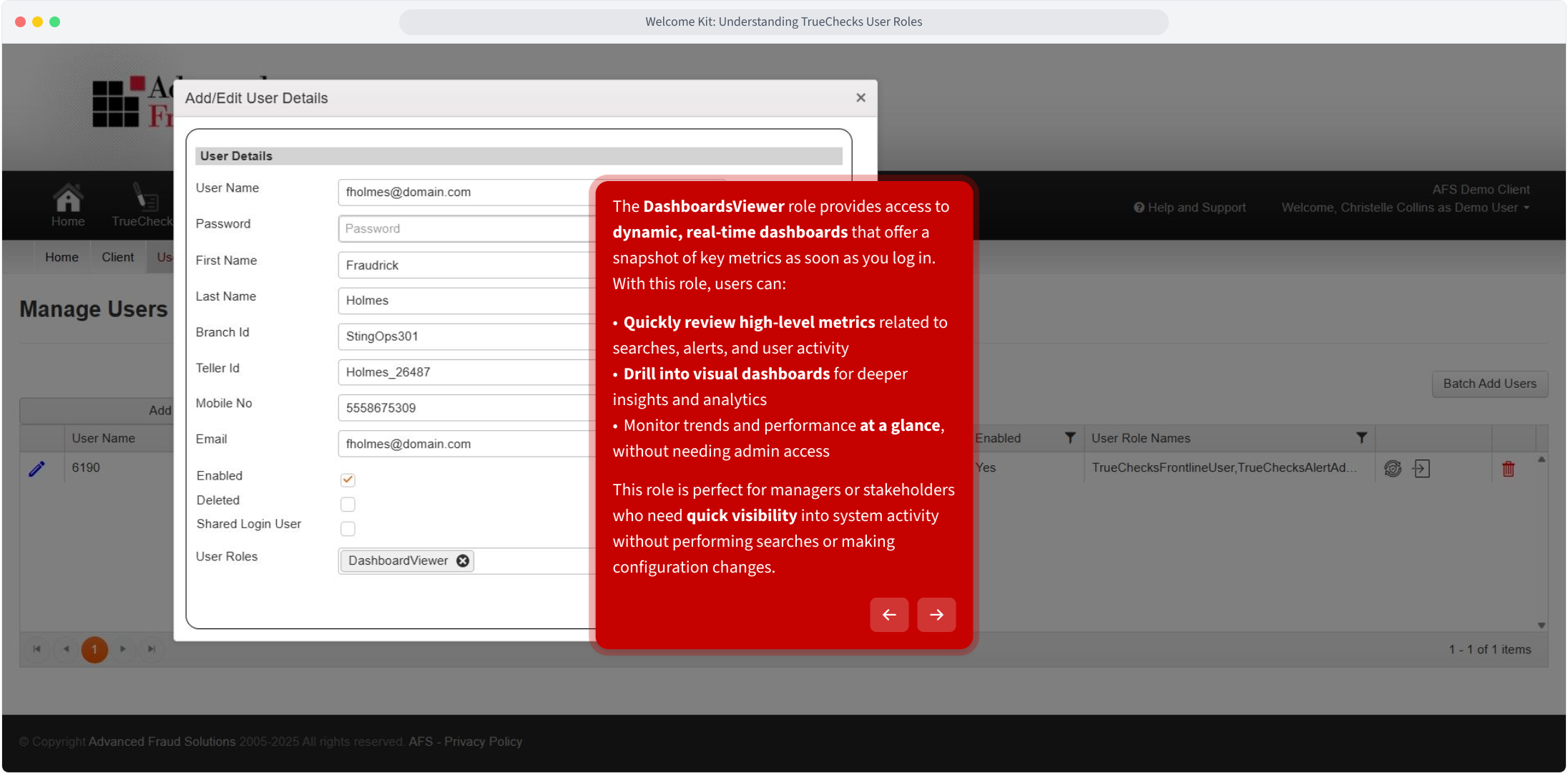This screenshot has height=773, width=1568.
Task: Select the Home tab in sub-navigation
Action: [x=62, y=257]
